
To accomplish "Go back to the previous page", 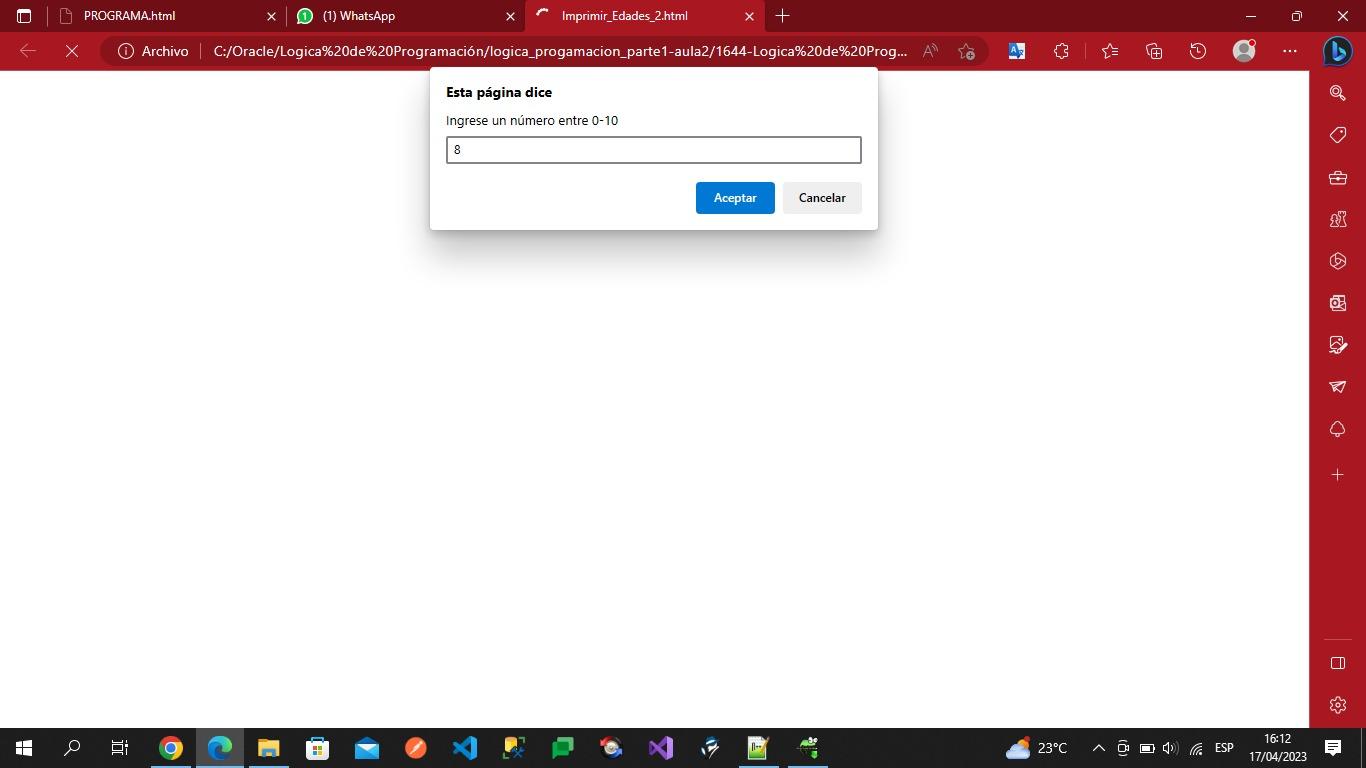I will coord(28,51).
